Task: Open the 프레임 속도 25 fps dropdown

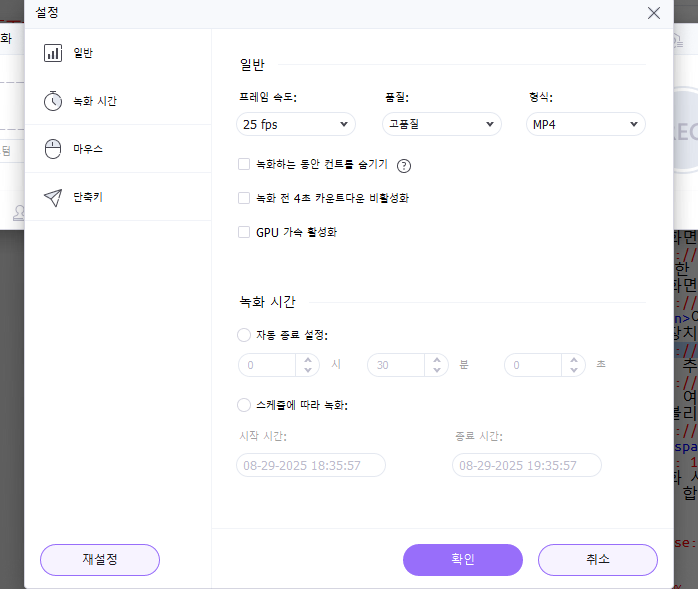Action: [x=296, y=124]
